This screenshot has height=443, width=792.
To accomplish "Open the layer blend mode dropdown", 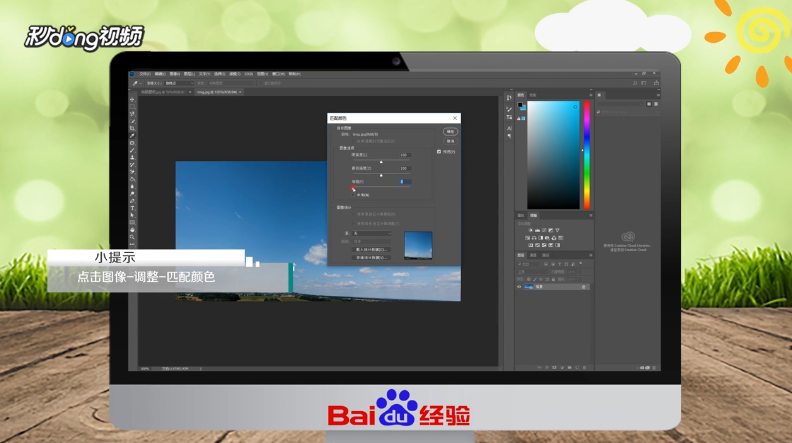I will point(532,272).
